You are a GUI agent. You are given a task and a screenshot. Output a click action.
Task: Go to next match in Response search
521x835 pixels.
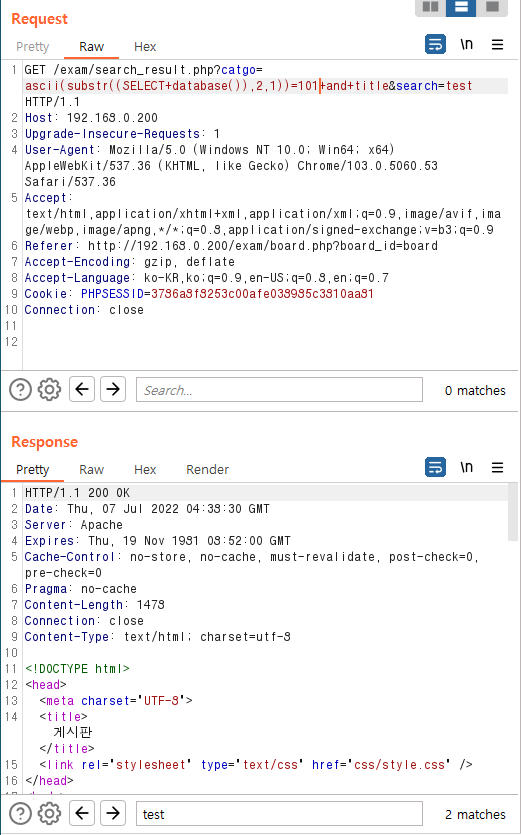click(x=113, y=813)
